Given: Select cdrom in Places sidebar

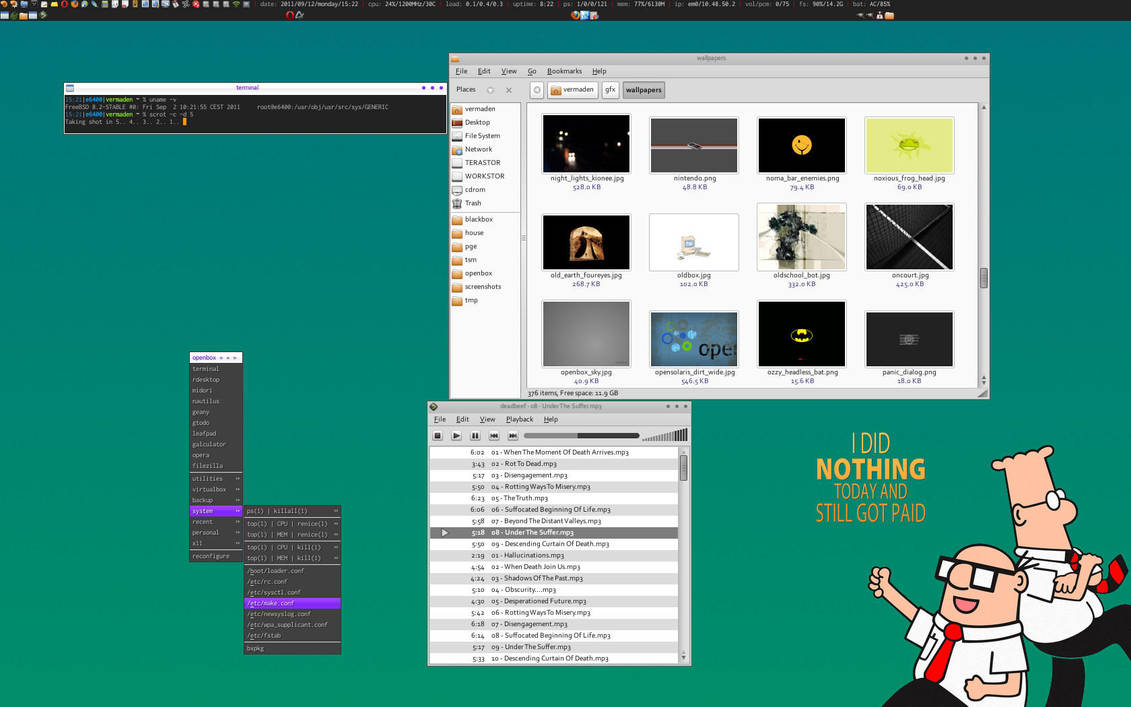Looking at the screenshot, I should [485, 190].
